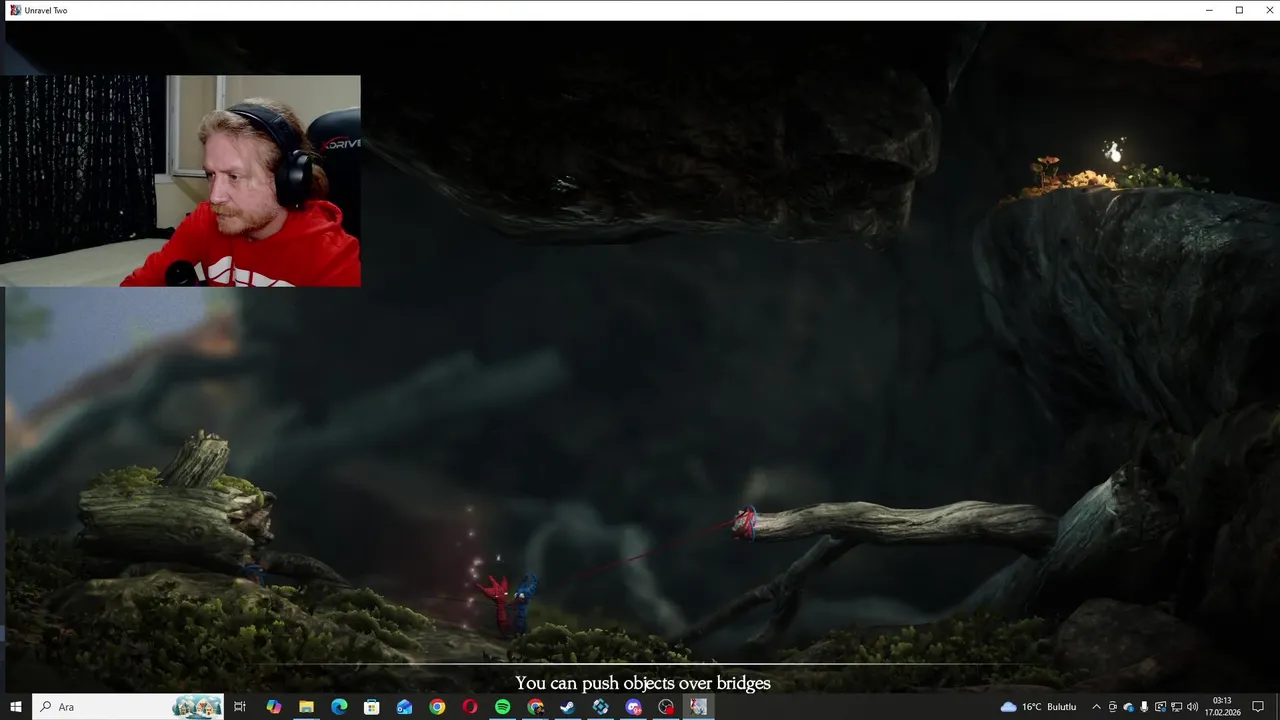The width and height of the screenshot is (1280, 720).
Task: Click the Unravel Two window title icon
Action: (15, 10)
